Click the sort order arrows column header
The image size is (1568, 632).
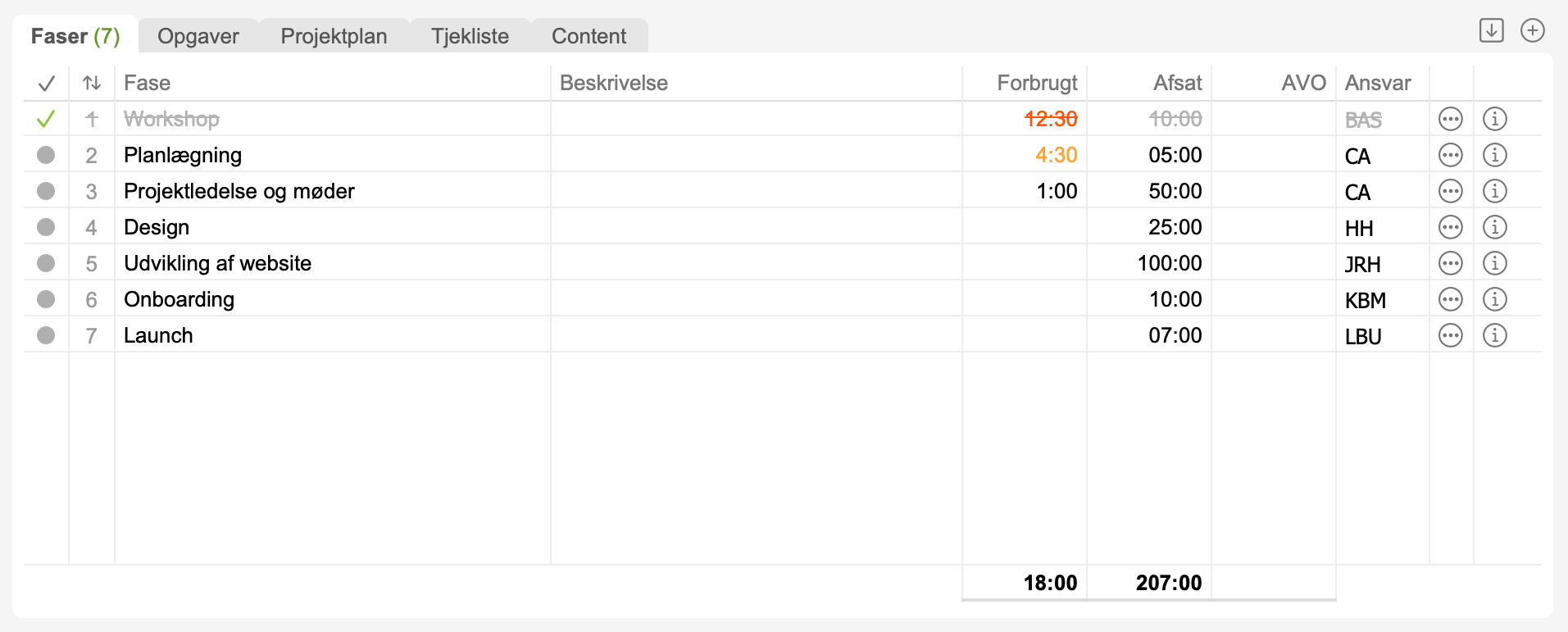tap(92, 83)
